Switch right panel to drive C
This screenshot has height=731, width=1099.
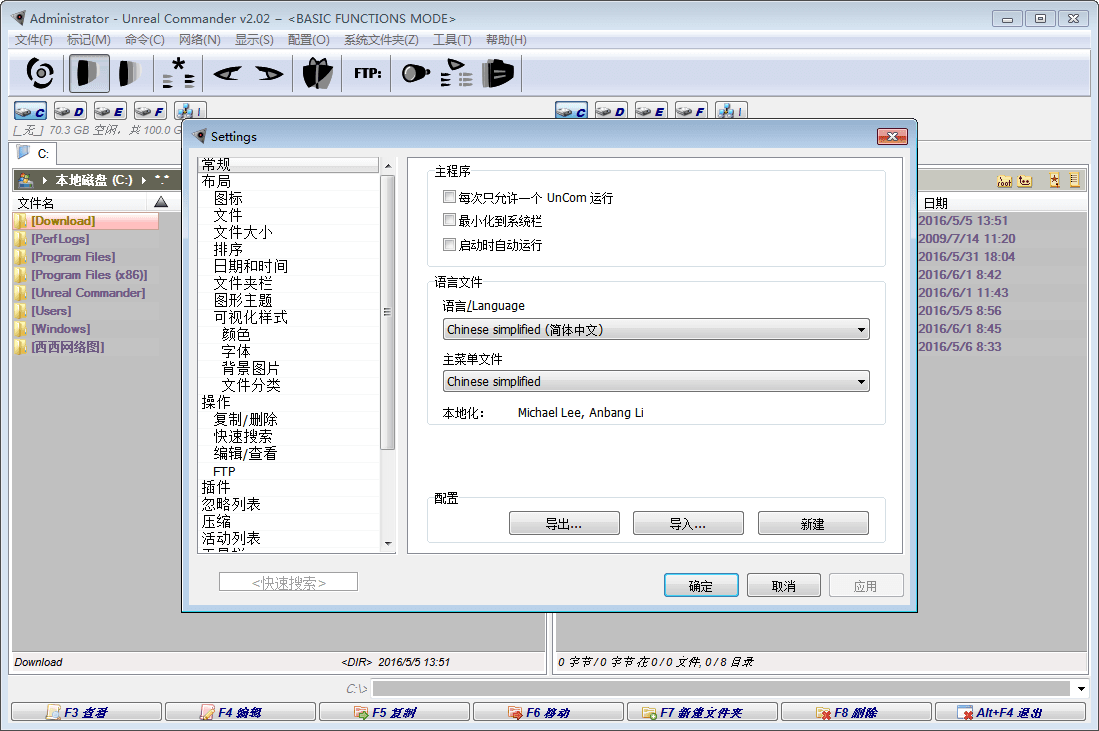pos(571,111)
